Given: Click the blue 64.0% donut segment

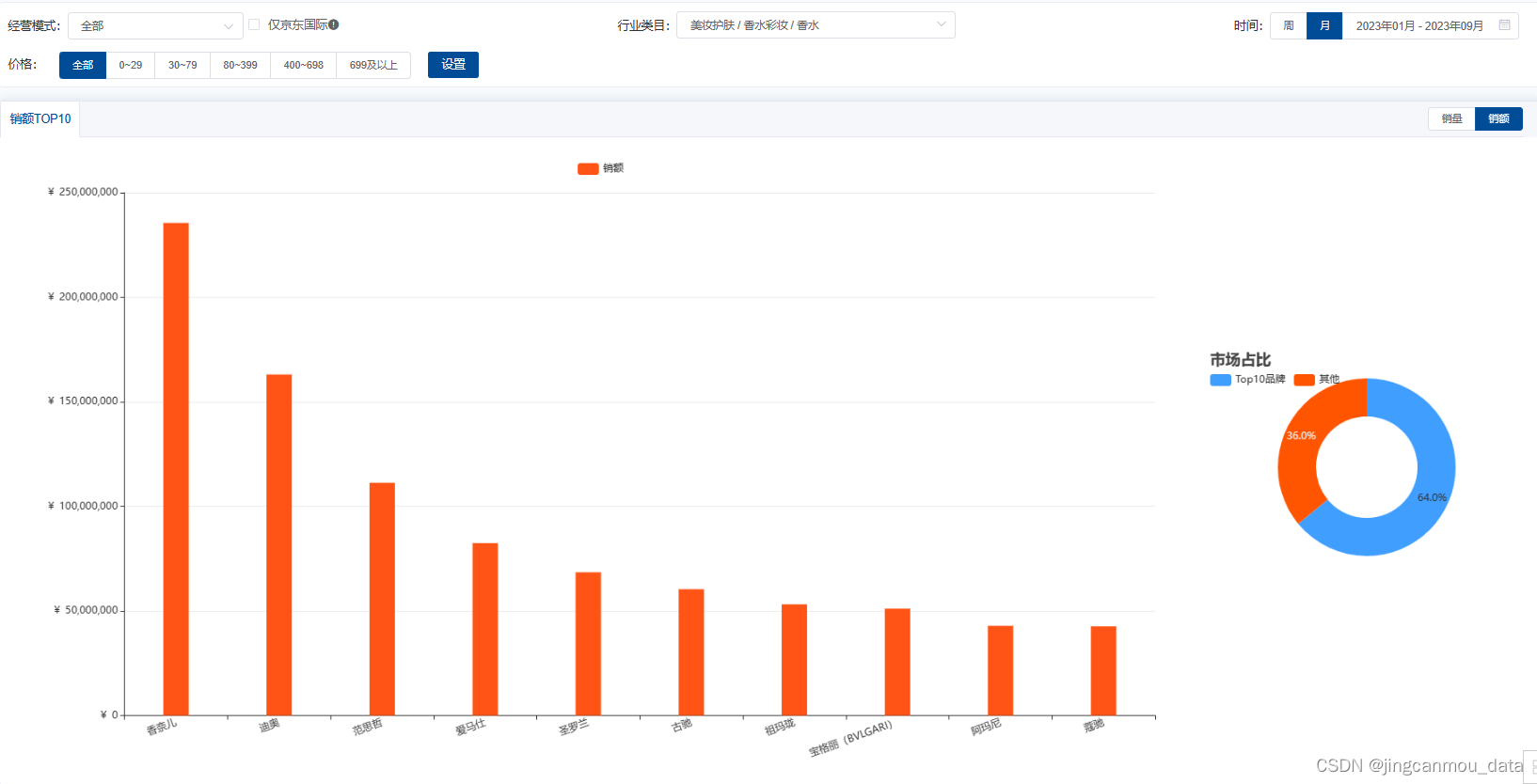Looking at the screenshot, I should click(1430, 498).
